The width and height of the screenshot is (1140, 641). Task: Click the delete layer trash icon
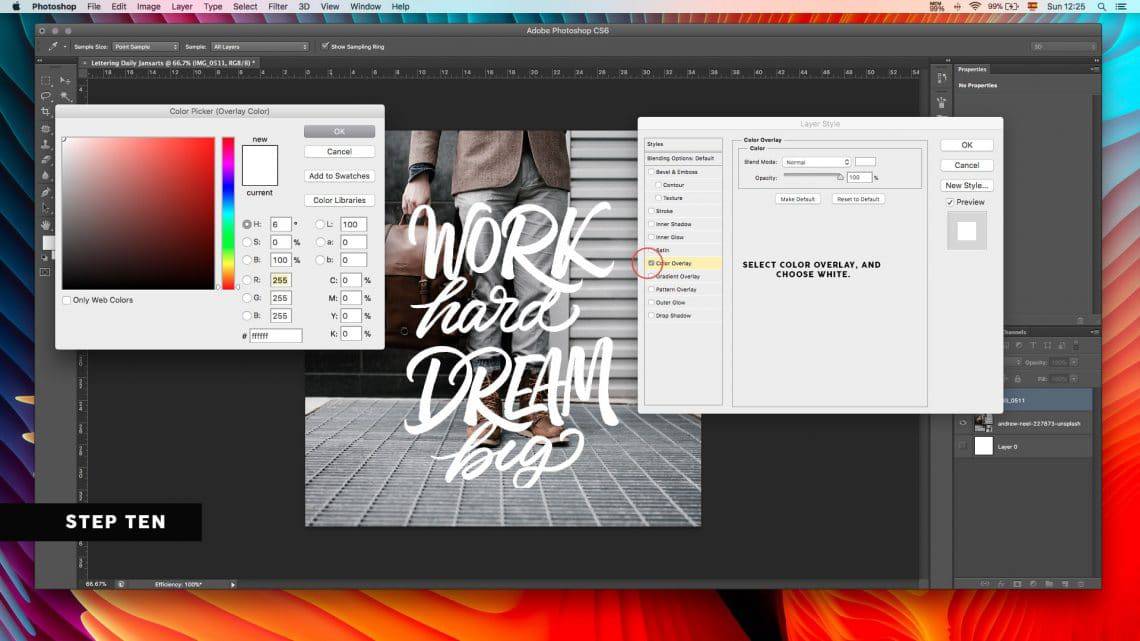coord(1081,584)
